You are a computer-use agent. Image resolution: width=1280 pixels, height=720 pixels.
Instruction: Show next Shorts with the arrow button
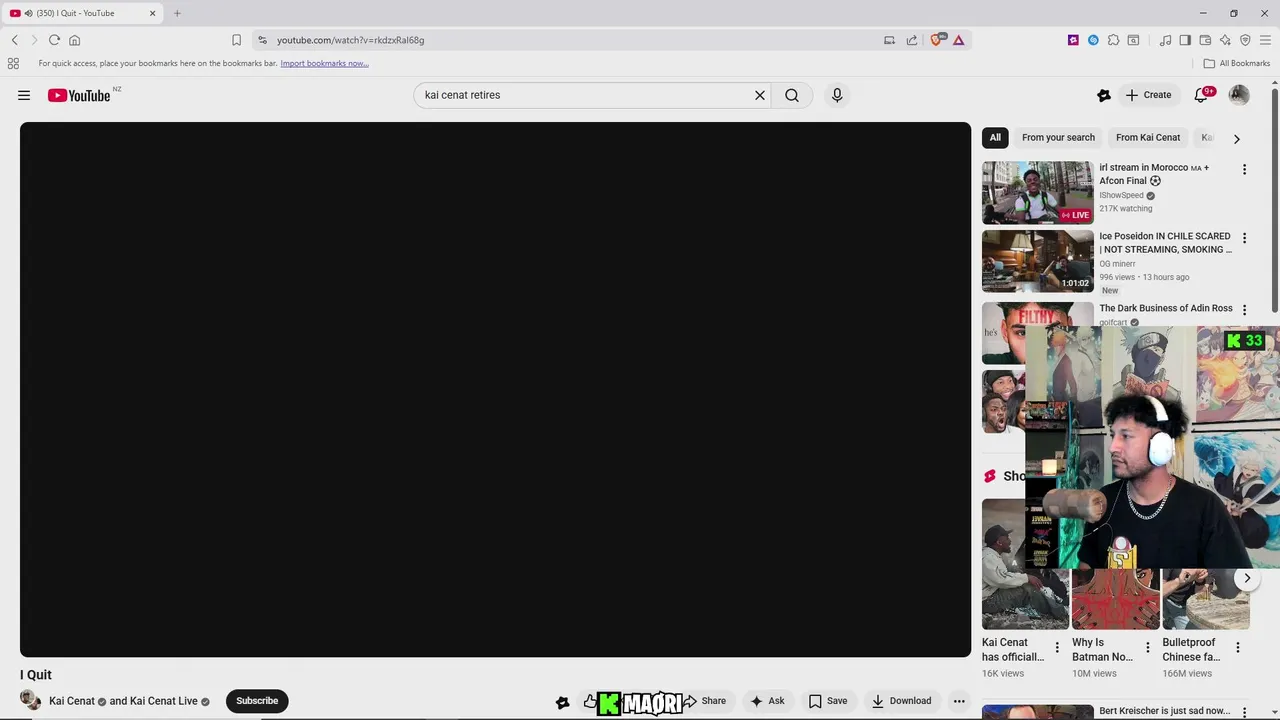(x=1247, y=578)
